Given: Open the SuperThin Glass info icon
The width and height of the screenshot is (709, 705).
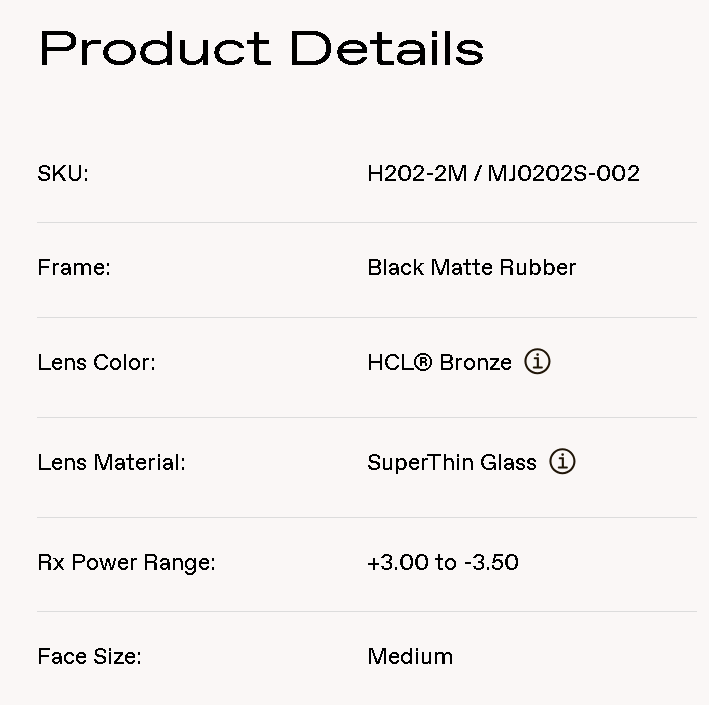Looking at the screenshot, I should coord(562,462).
